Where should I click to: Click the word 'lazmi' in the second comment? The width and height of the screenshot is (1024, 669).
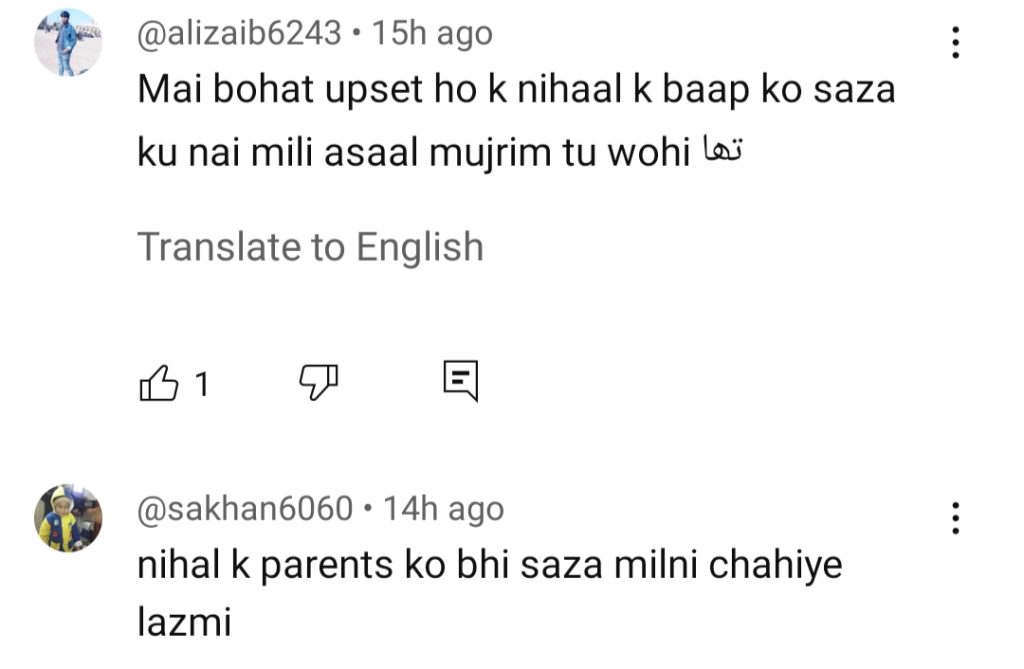point(184,621)
